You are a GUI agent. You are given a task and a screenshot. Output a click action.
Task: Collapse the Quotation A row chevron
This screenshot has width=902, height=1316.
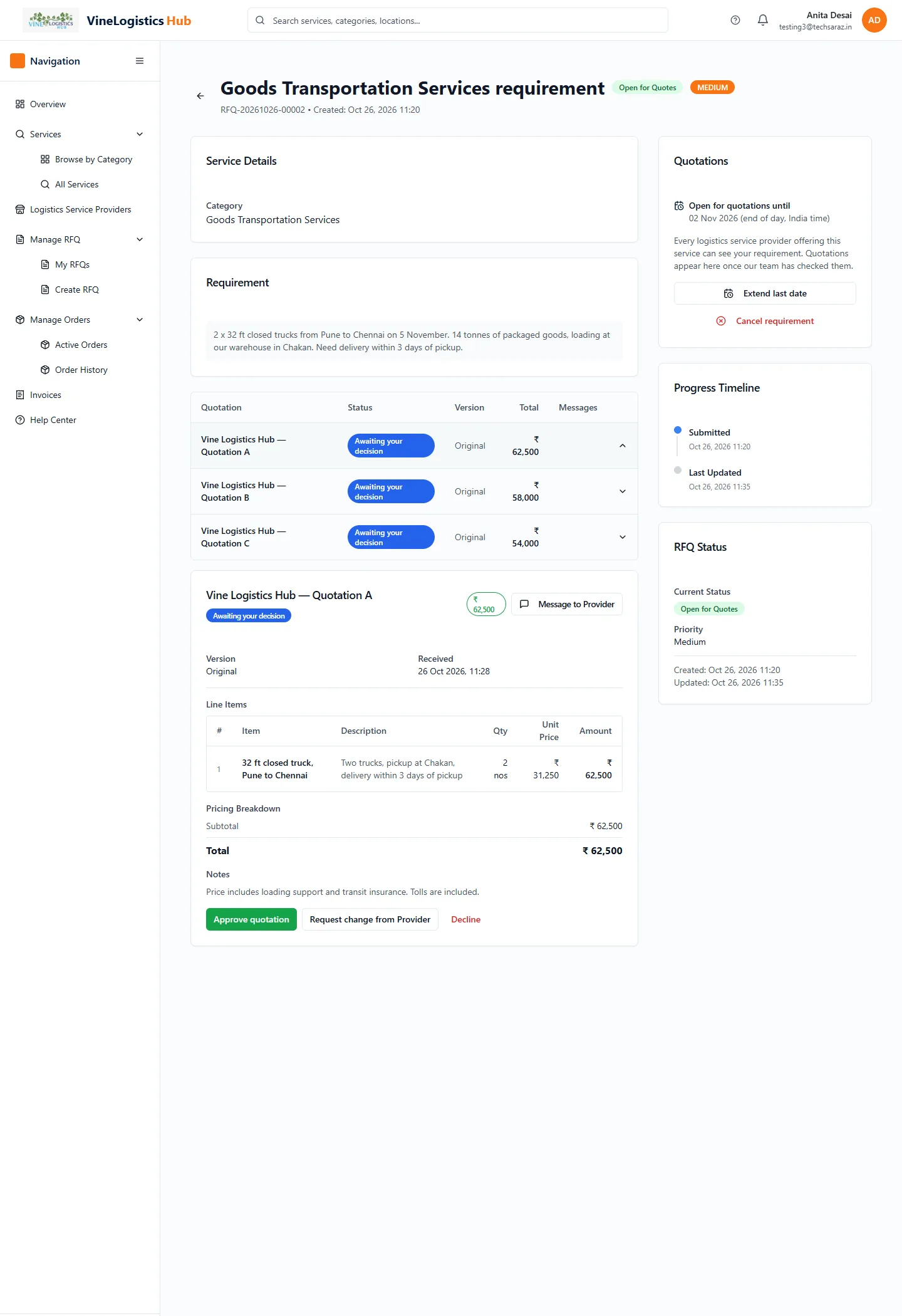tap(623, 446)
